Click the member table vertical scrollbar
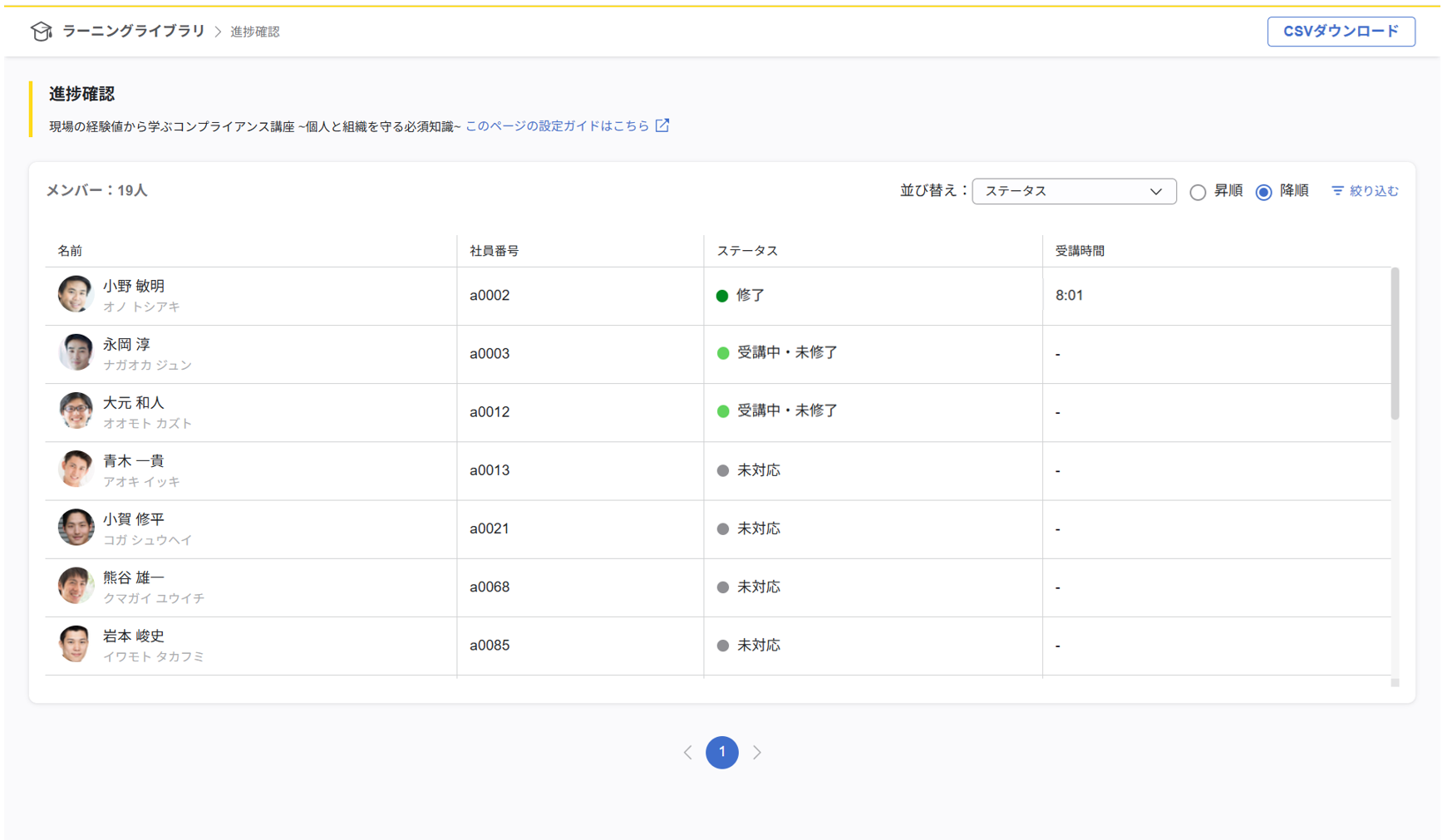The image size is (1442, 840). click(1395, 344)
